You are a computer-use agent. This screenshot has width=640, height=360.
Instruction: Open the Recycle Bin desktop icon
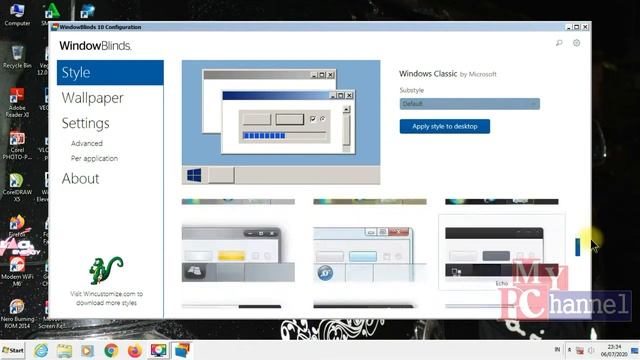[17, 57]
